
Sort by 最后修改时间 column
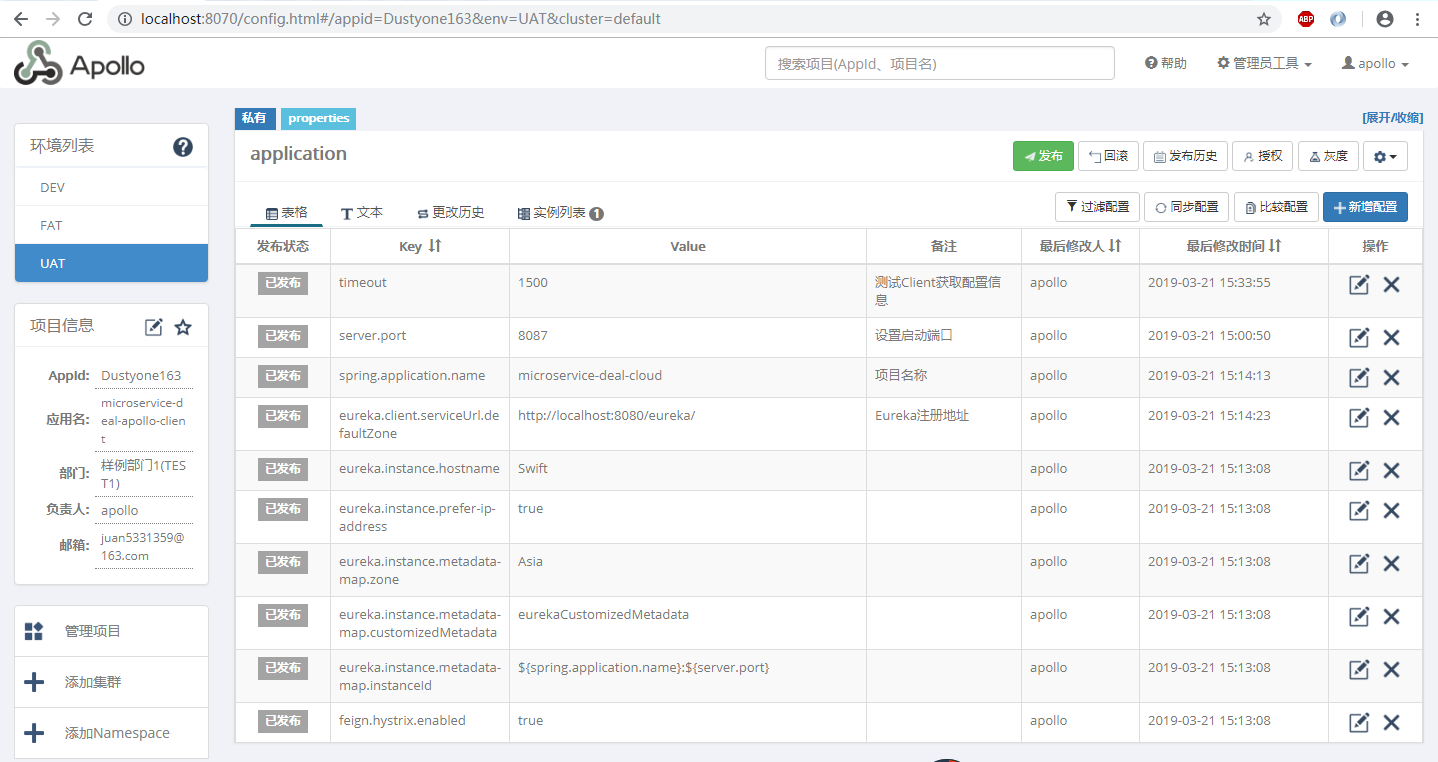tap(1275, 246)
